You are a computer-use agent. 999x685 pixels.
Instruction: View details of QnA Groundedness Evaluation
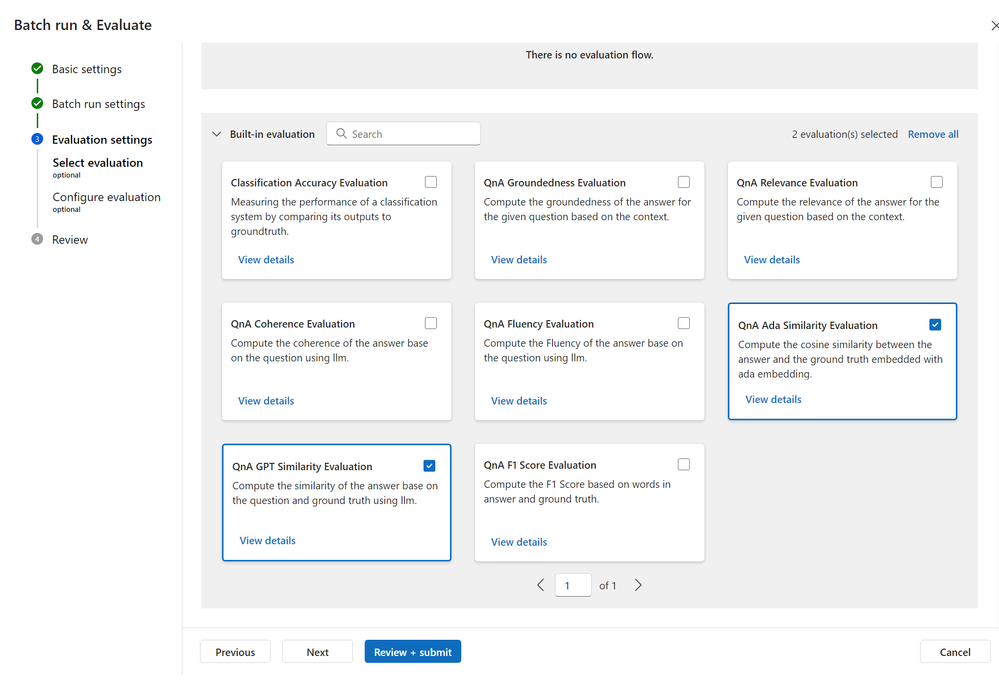pos(519,259)
